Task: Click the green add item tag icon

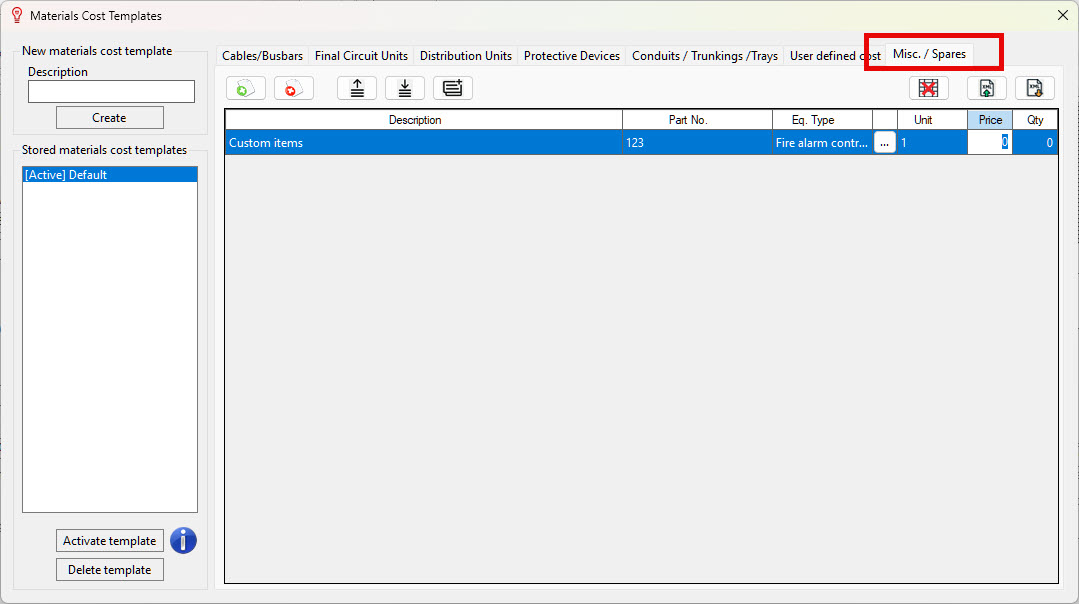Action: [245, 88]
